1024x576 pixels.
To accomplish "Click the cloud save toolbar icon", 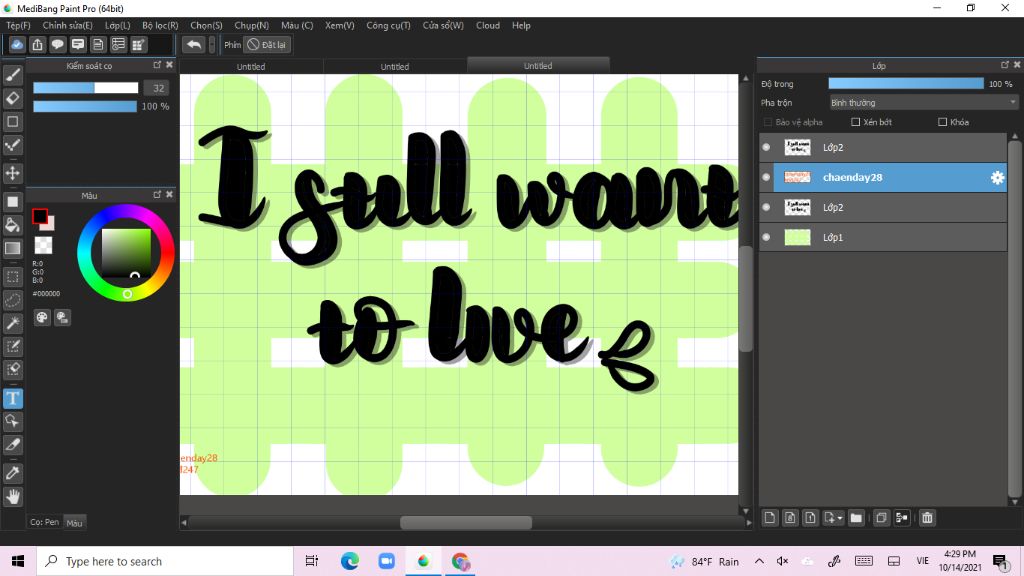I will point(17,44).
